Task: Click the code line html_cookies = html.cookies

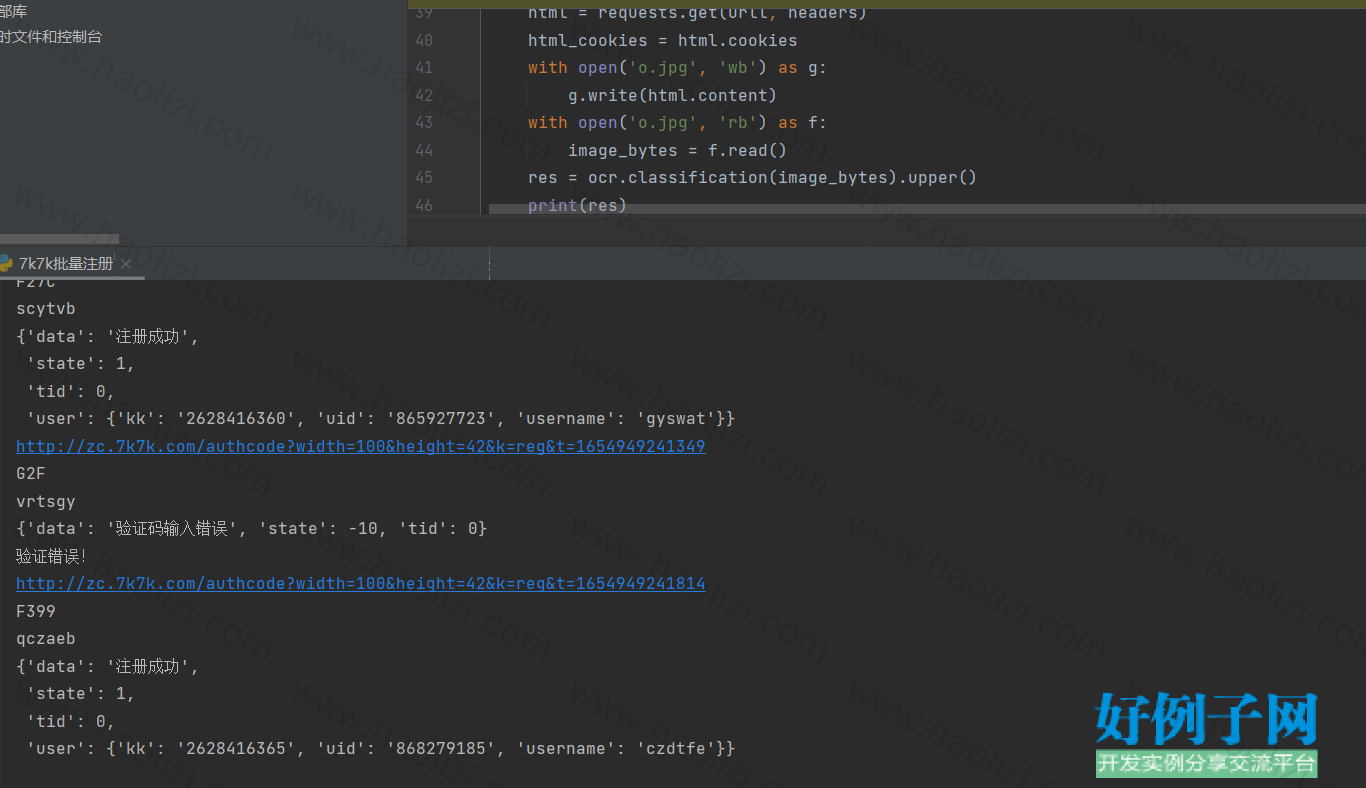Action: click(663, 41)
